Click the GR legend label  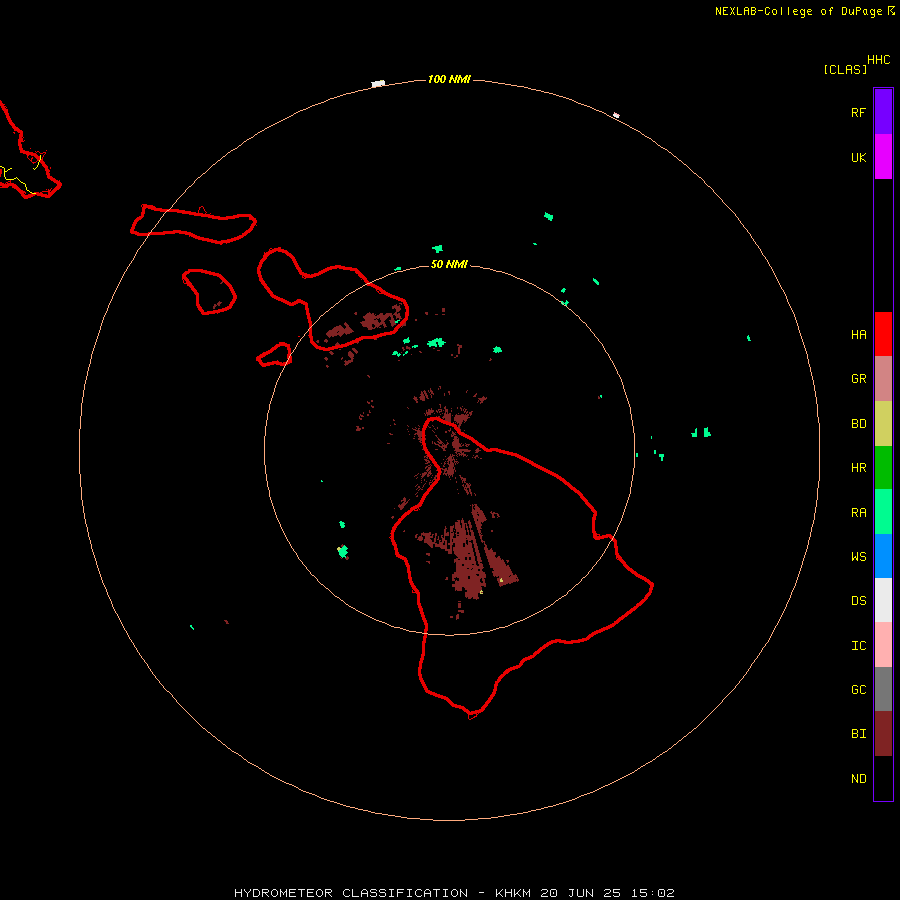click(x=858, y=379)
